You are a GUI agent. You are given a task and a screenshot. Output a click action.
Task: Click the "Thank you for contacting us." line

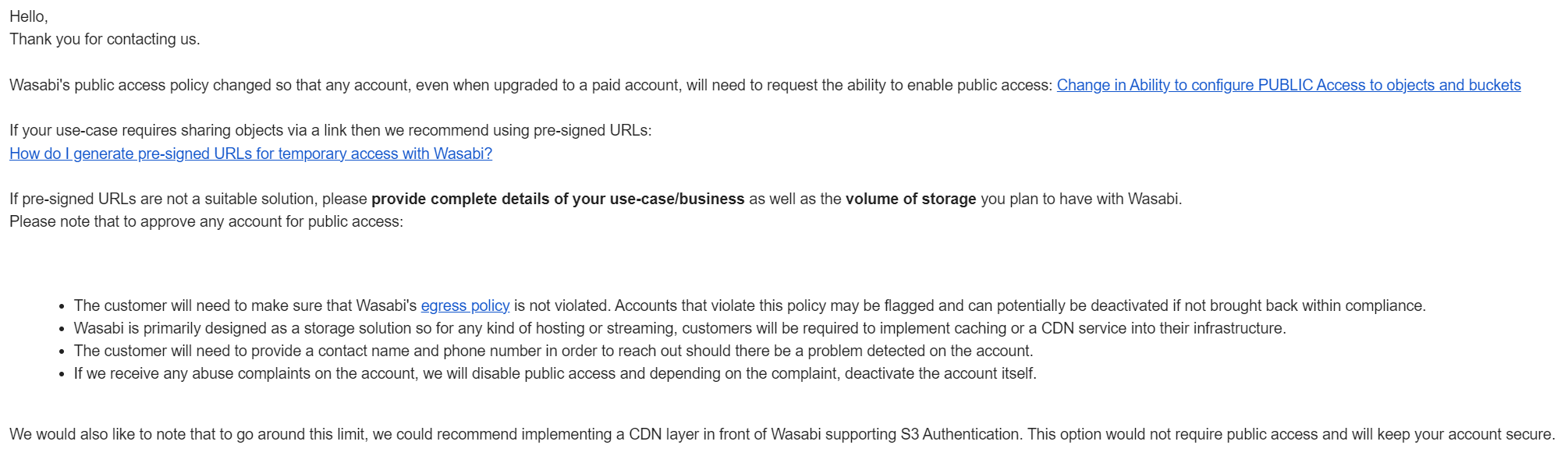[x=105, y=39]
